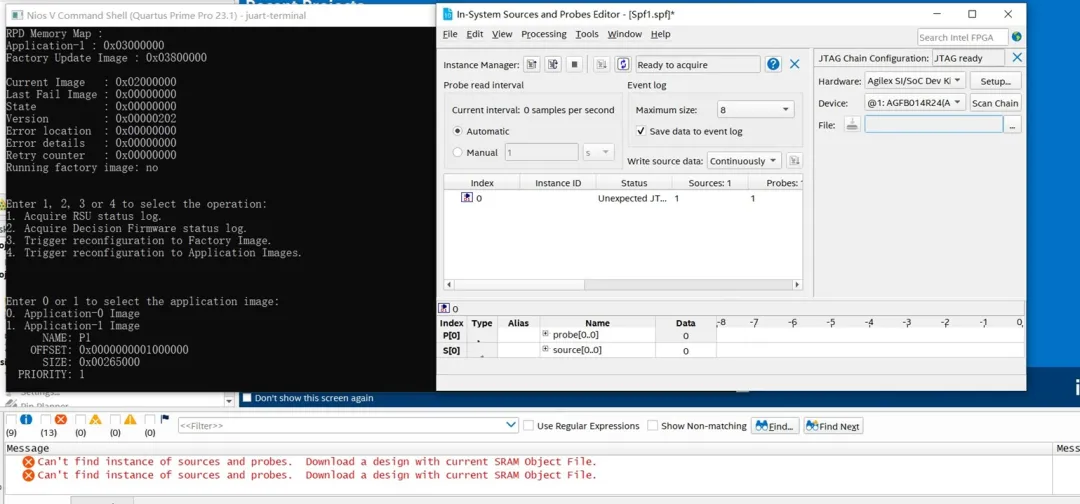The image size is (1080, 504).
Task: Open the Hardware selection dropdown
Action: click(913, 81)
